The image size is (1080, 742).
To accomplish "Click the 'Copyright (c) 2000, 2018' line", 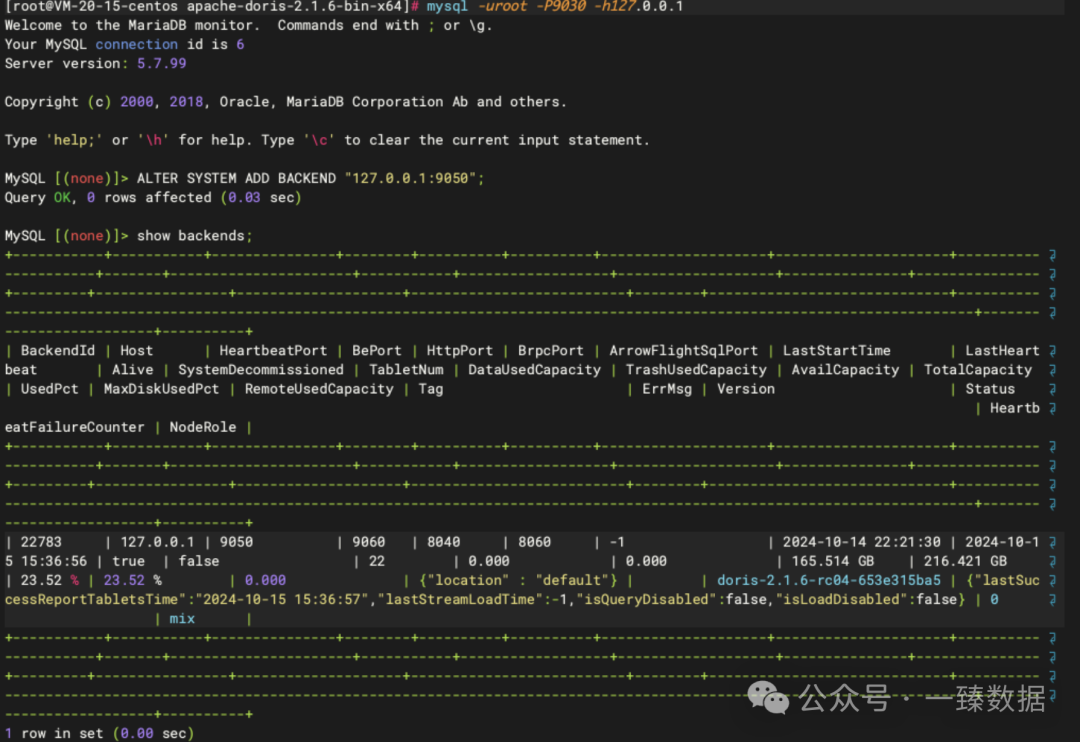I will tap(285, 102).
